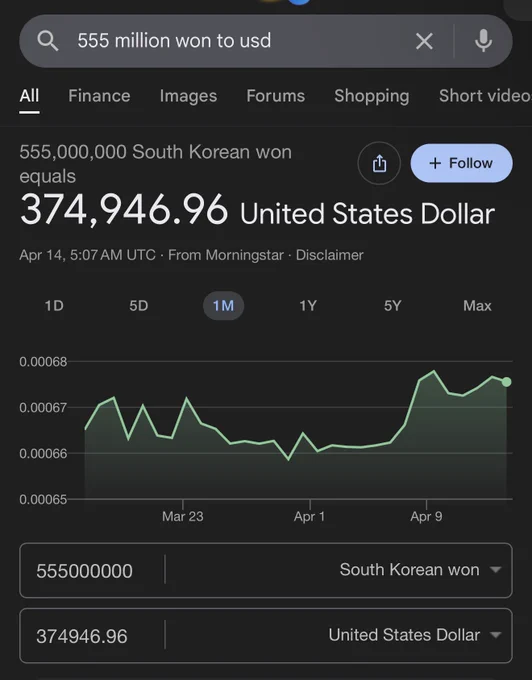The image size is (532, 680).
Task: Open the From Morningstar source link
Action: tap(226, 255)
